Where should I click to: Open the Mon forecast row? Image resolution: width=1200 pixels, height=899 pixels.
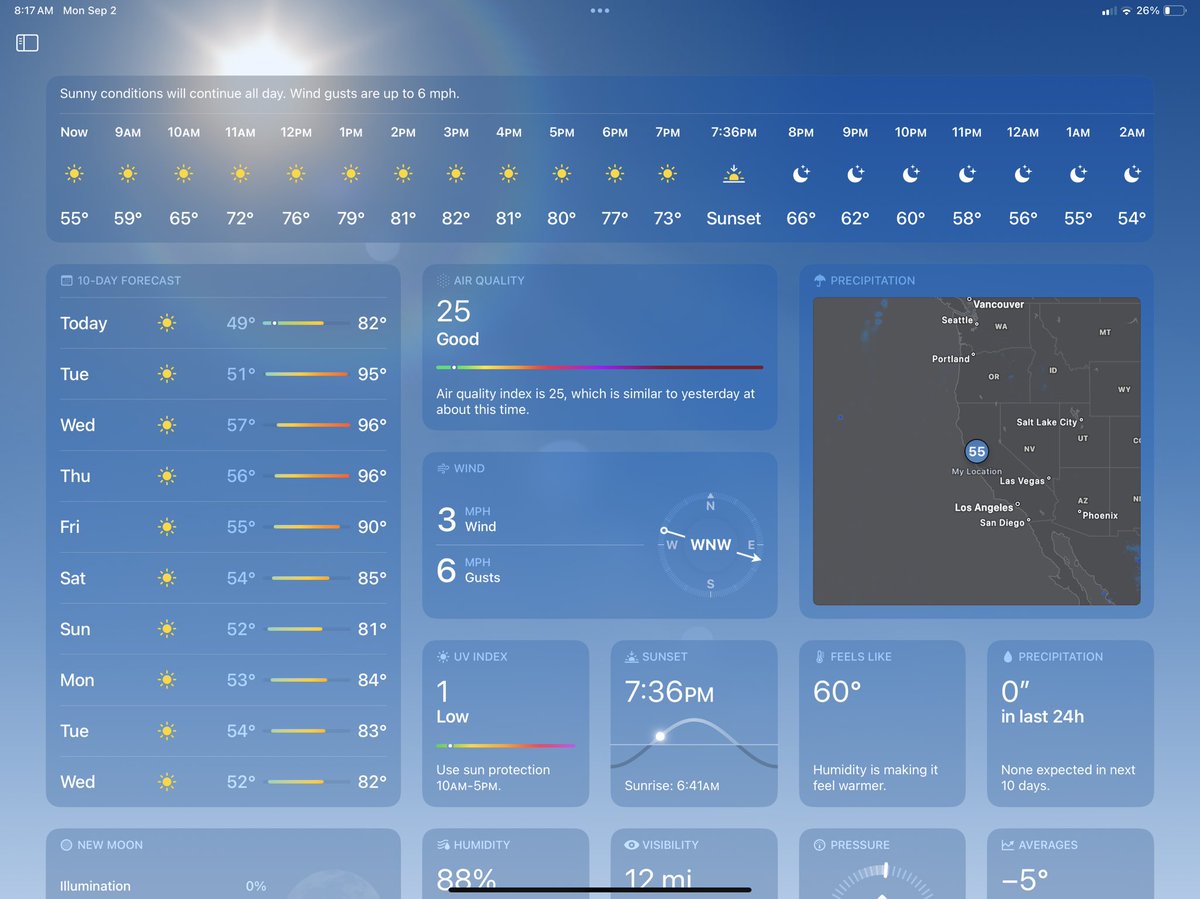click(223, 680)
